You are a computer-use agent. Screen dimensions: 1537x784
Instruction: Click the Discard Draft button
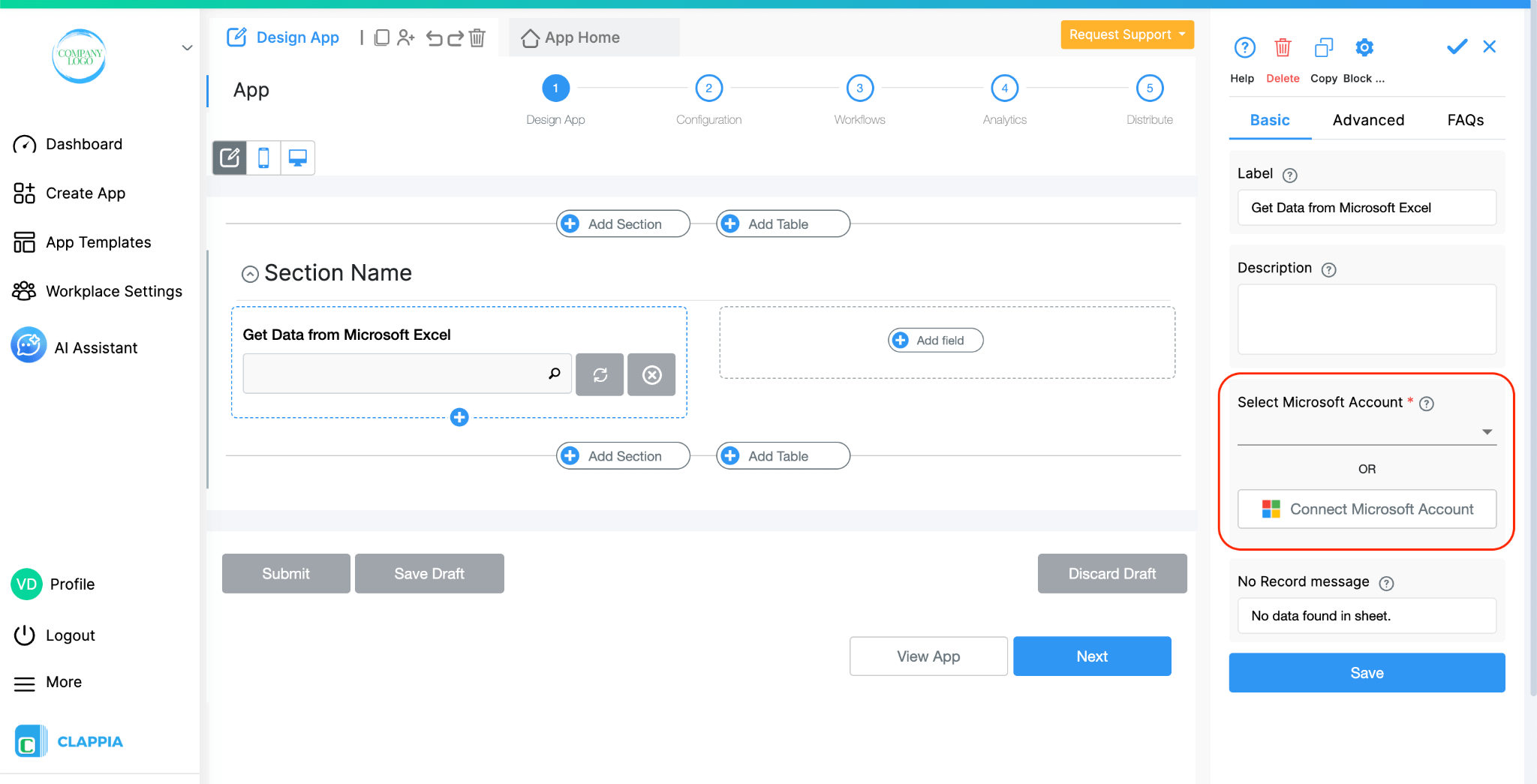1112,573
